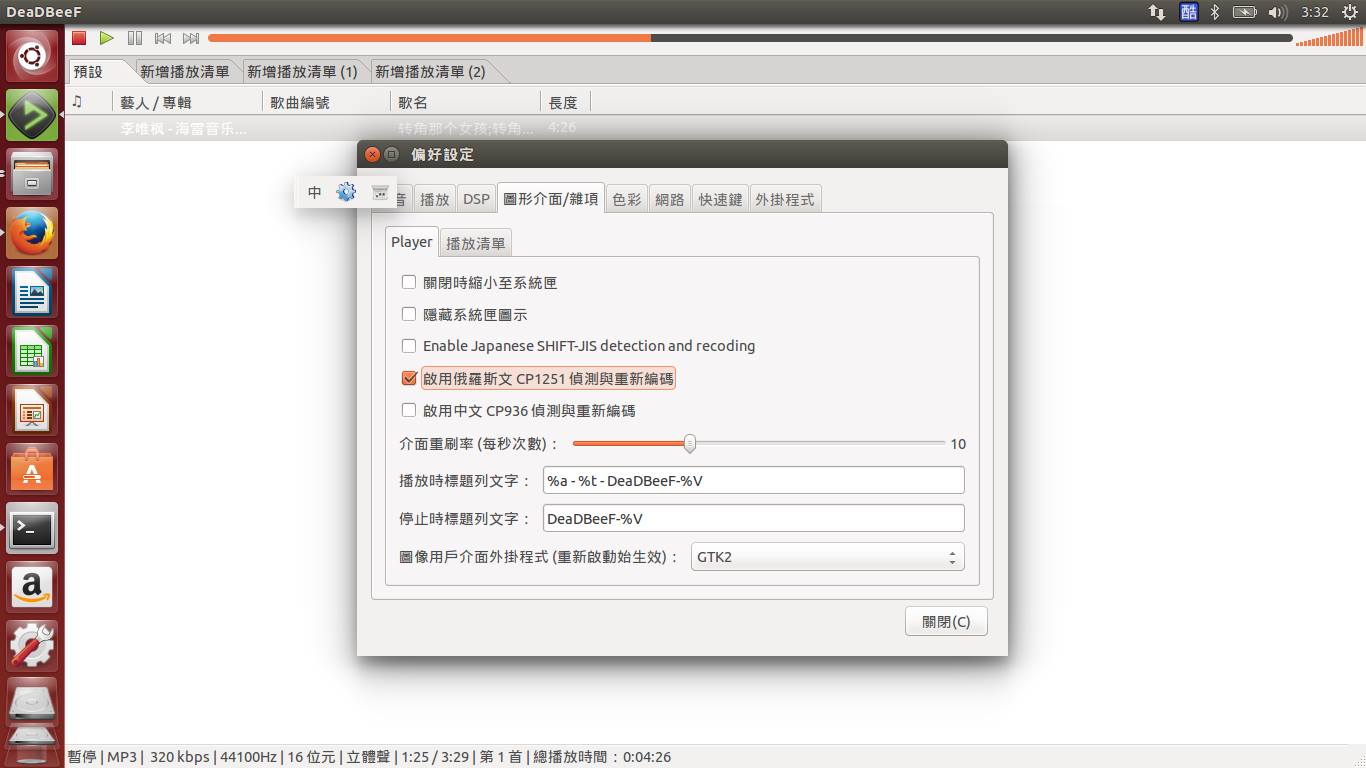Enable 中文 CP936 detection checkbox
This screenshot has width=1366, height=768.
(409, 410)
